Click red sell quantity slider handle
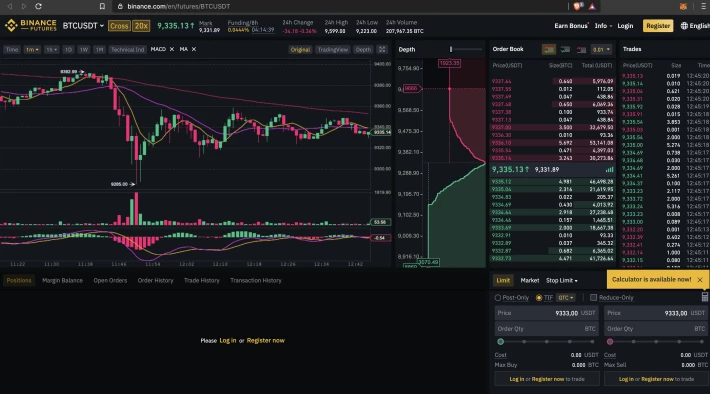The width and height of the screenshot is (710, 394). [610, 341]
